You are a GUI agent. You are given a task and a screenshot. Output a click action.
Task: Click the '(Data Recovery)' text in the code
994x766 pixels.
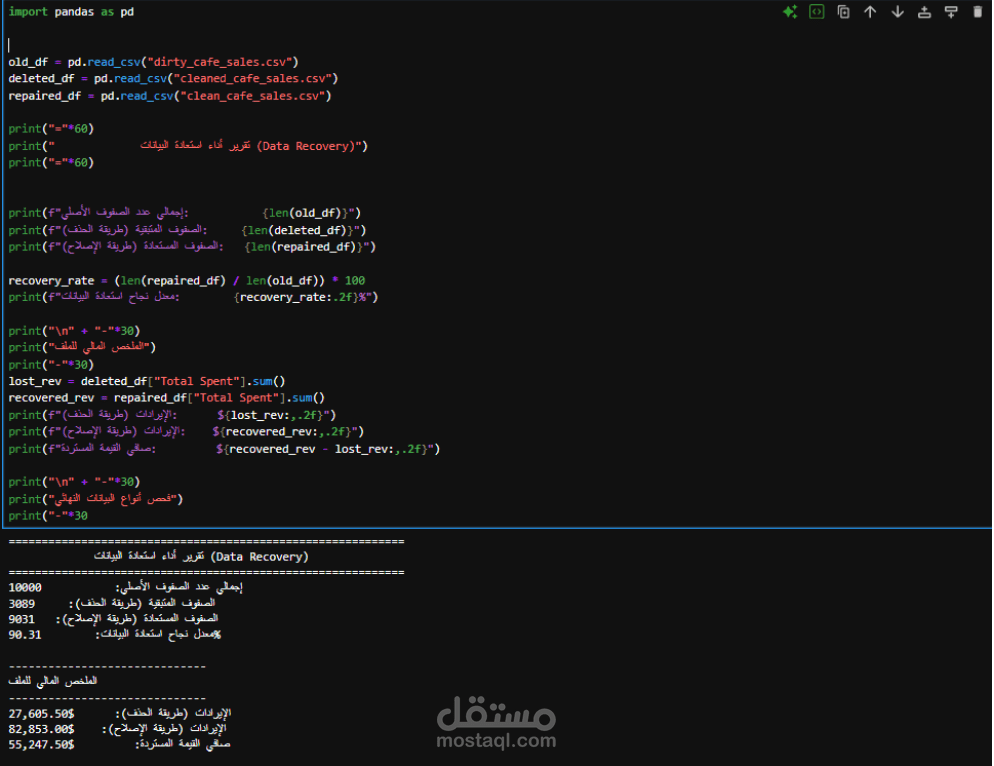(306, 146)
